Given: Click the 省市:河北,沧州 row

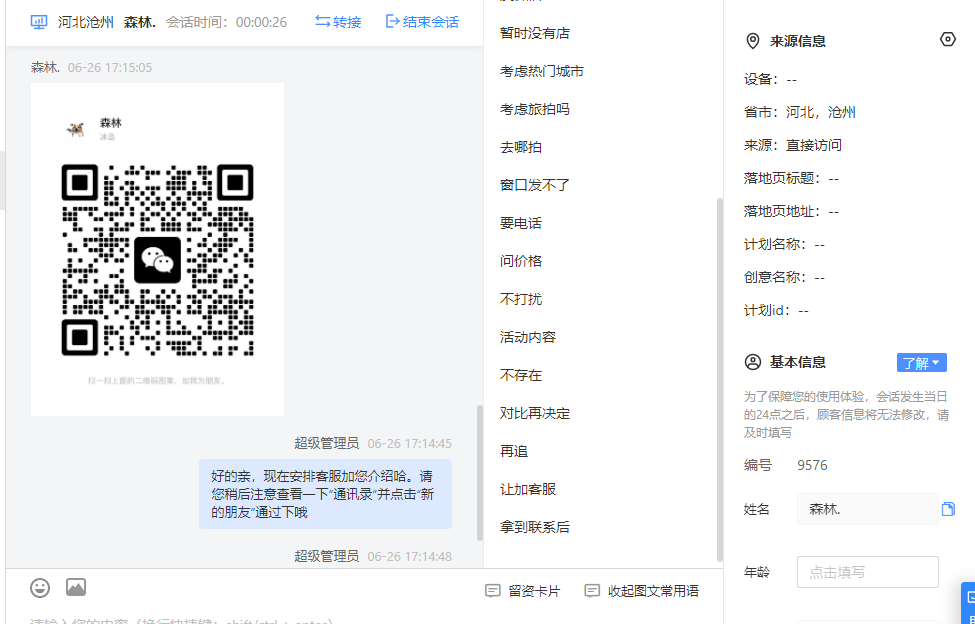Looking at the screenshot, I should [800, 112].
